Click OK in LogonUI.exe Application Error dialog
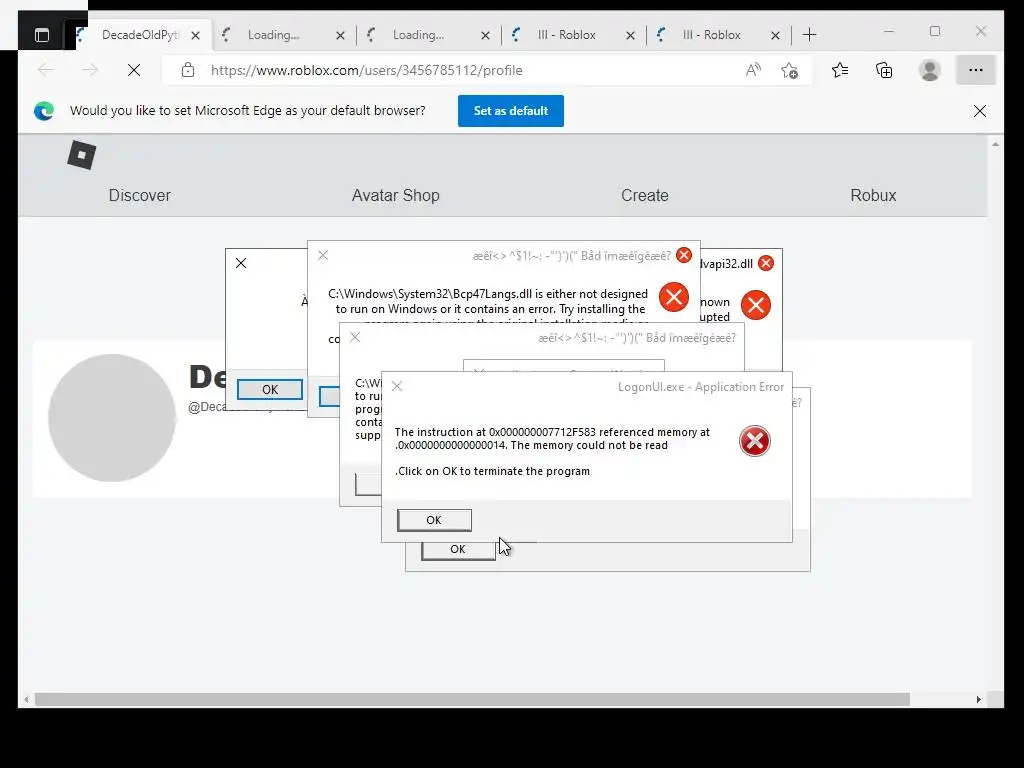This screenshot has width=1024, height=768. [x=434, y=520]
